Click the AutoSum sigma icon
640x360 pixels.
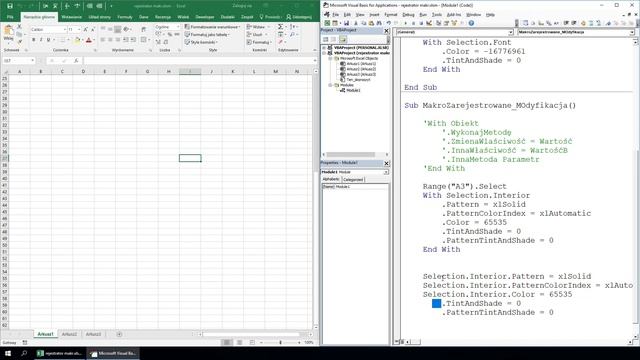pyautogui.click(x=280, y=27)
